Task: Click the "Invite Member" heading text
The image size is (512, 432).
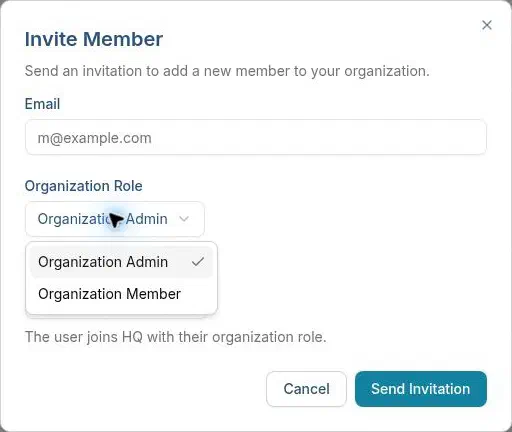Action: tap(94, 39)
